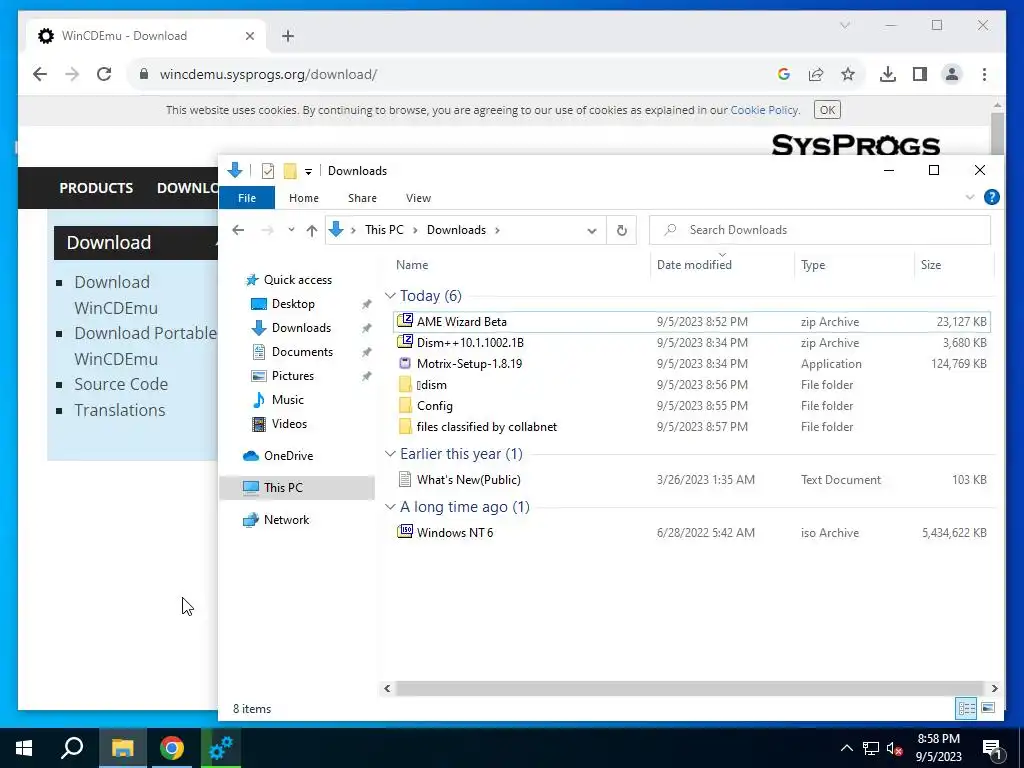1024x768 pixels.
Task: Switch to large thumbnails view icon
Action: (988, 708)
